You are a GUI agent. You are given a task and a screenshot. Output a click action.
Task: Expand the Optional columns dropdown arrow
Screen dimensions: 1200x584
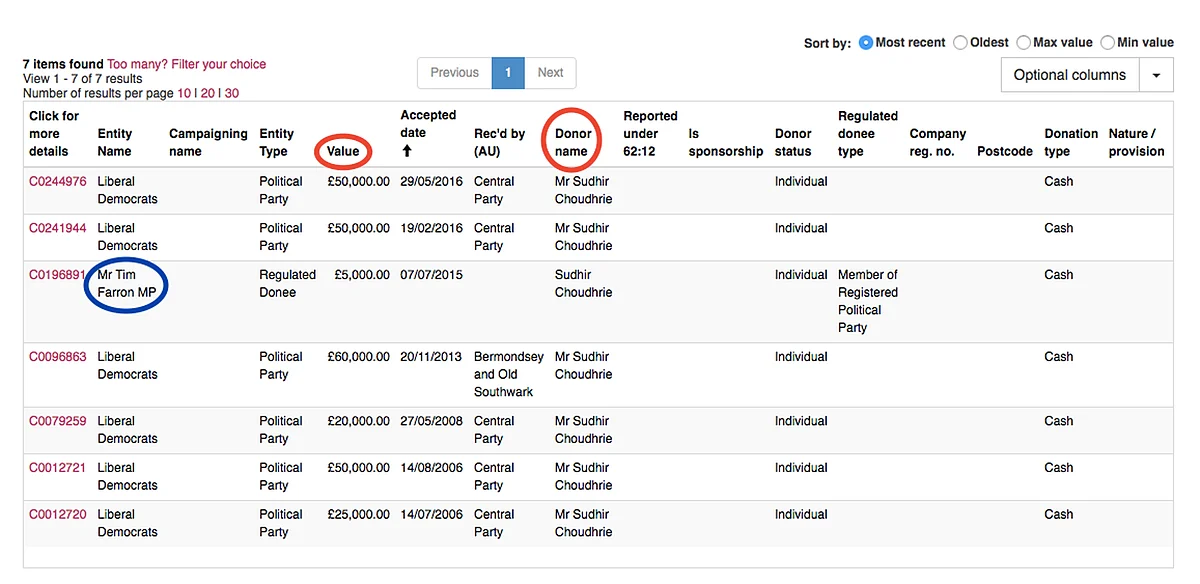coord(1157,75)
